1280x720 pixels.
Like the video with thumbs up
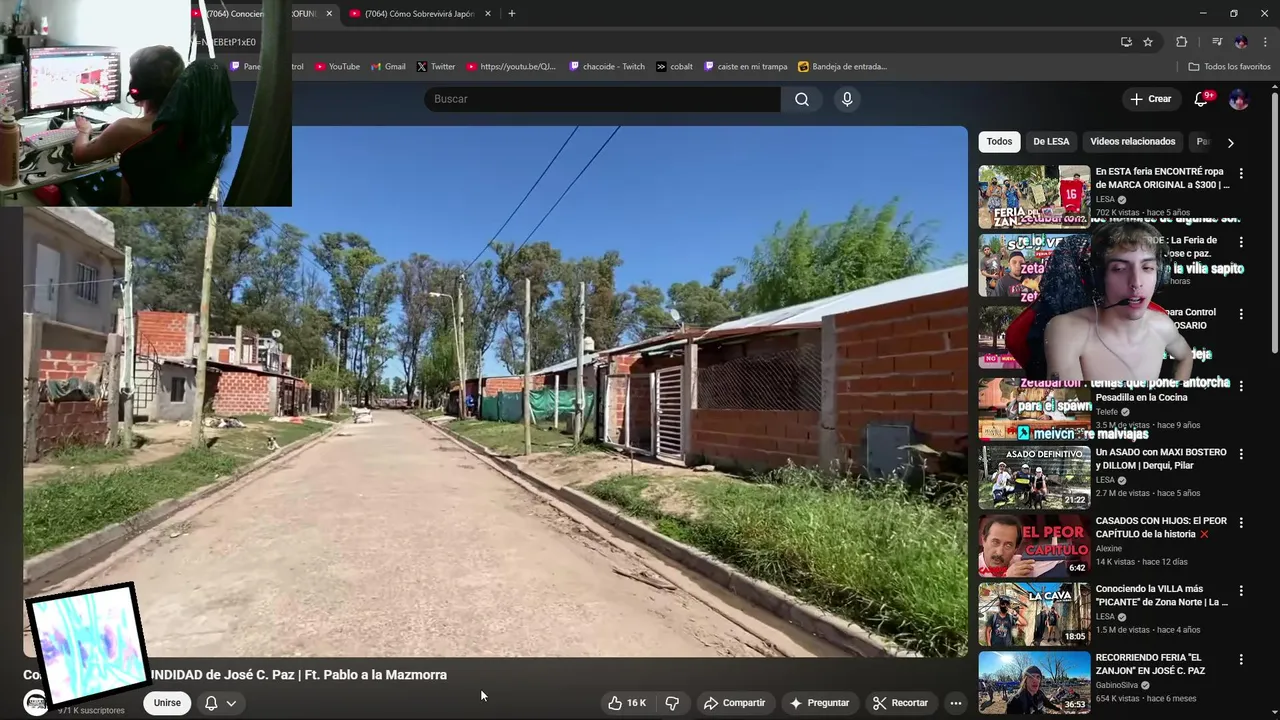click(x=627, y=703)
